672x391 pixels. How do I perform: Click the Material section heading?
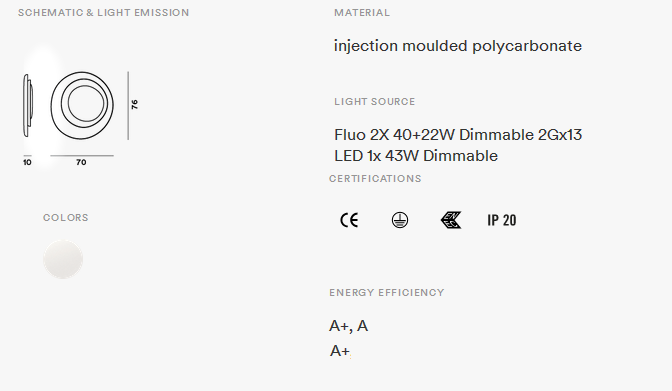[x=362, y=13]
